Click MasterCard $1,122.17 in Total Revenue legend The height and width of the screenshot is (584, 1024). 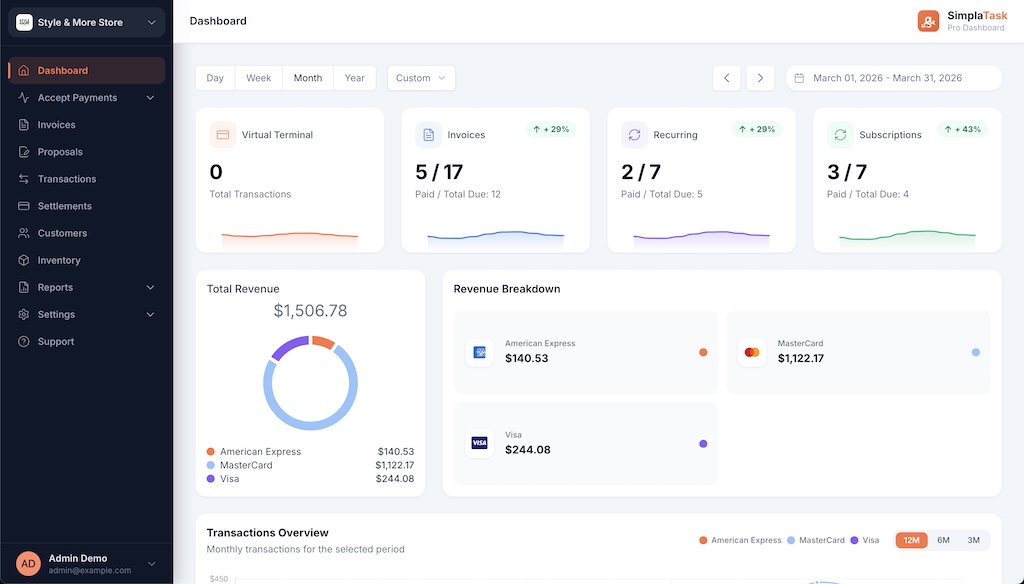click(x=310, y=465)
